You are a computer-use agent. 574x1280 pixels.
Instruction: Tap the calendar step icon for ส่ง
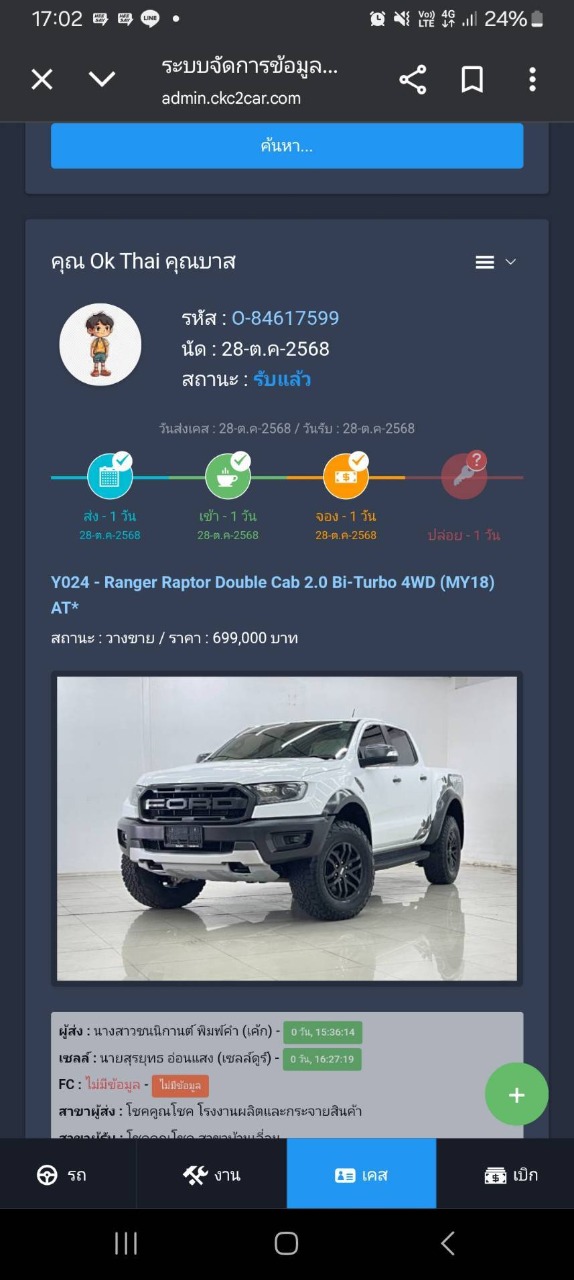point(110,476)
